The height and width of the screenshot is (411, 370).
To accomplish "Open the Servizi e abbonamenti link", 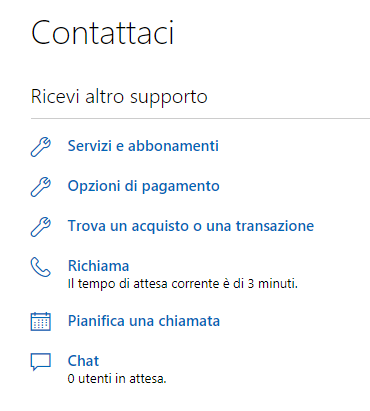I will pos(143,146).
